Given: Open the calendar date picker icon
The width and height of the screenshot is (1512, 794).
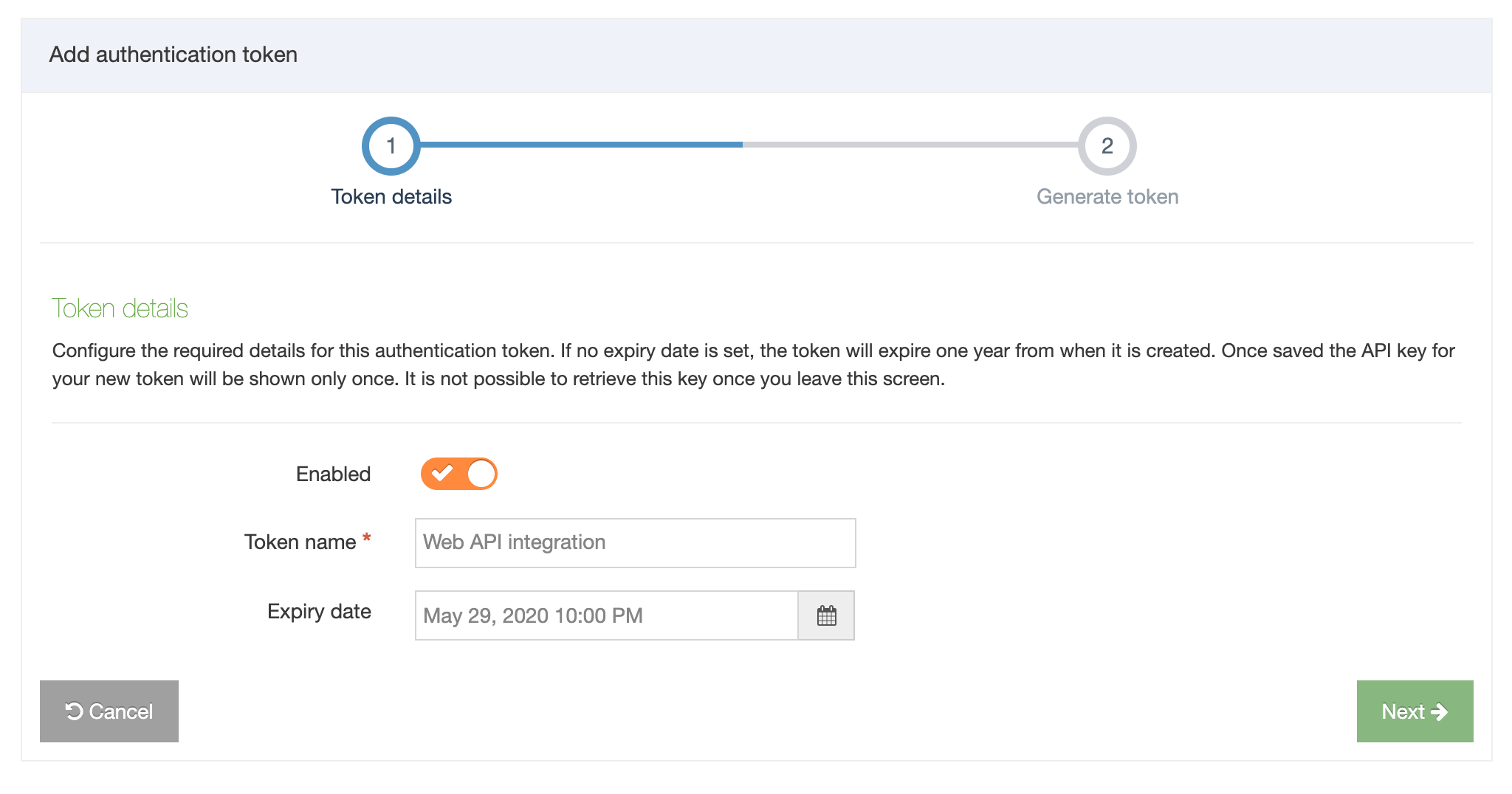Looking at the screenshot, I should [826, 615].
